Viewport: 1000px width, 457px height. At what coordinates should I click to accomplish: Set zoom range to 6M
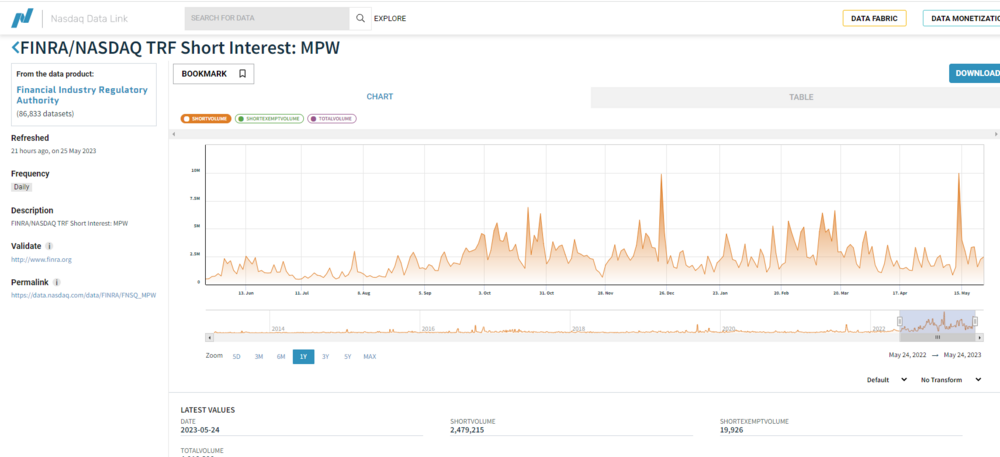coord(281,357)
